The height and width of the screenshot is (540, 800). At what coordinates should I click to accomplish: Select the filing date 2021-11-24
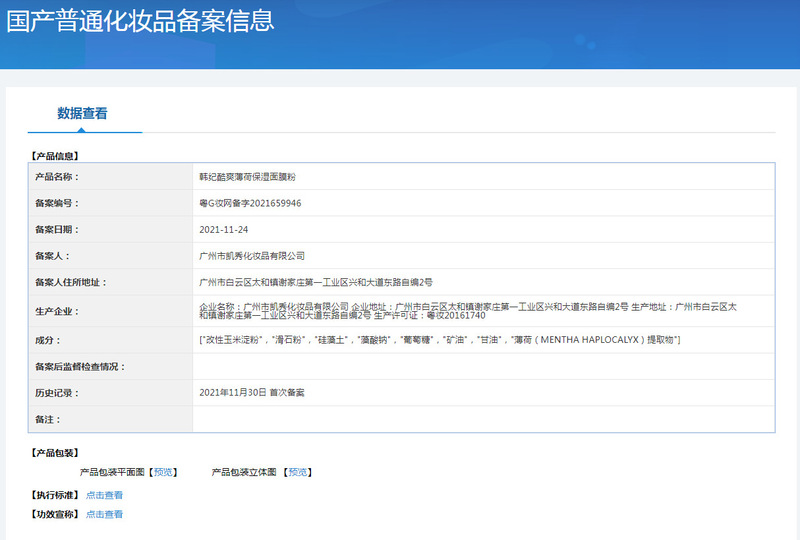pyautogui.click(x=223, y=230)
